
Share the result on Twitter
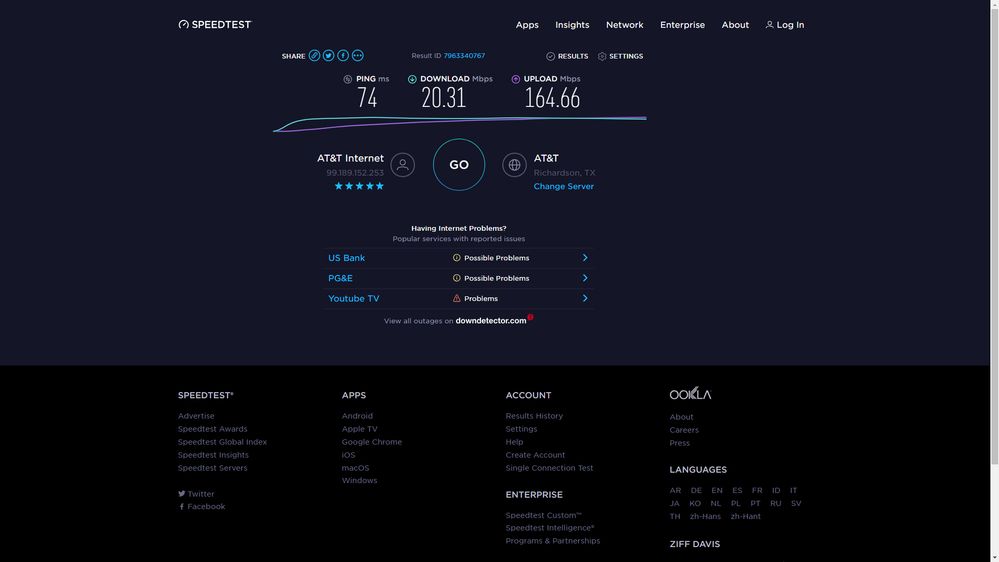coord(328,56)
